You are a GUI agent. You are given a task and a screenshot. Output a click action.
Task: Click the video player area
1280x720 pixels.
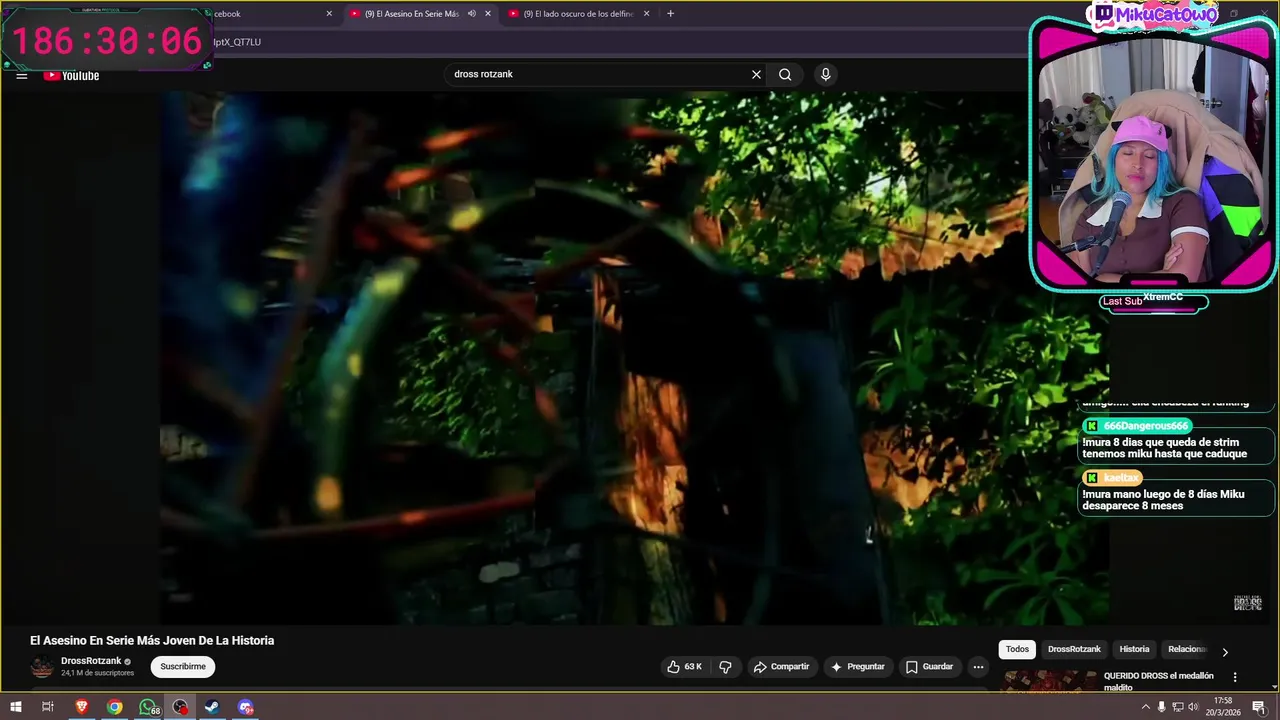634,358
